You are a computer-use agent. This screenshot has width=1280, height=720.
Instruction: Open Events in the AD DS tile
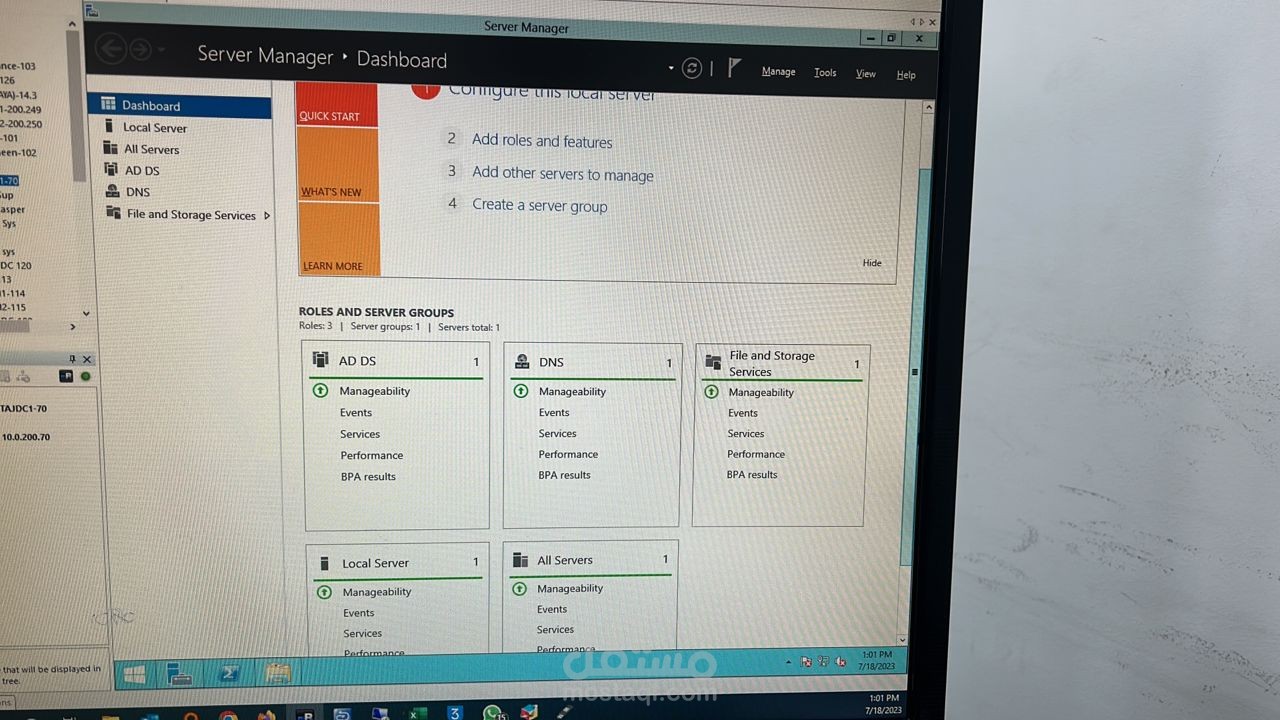coord(356,412)
